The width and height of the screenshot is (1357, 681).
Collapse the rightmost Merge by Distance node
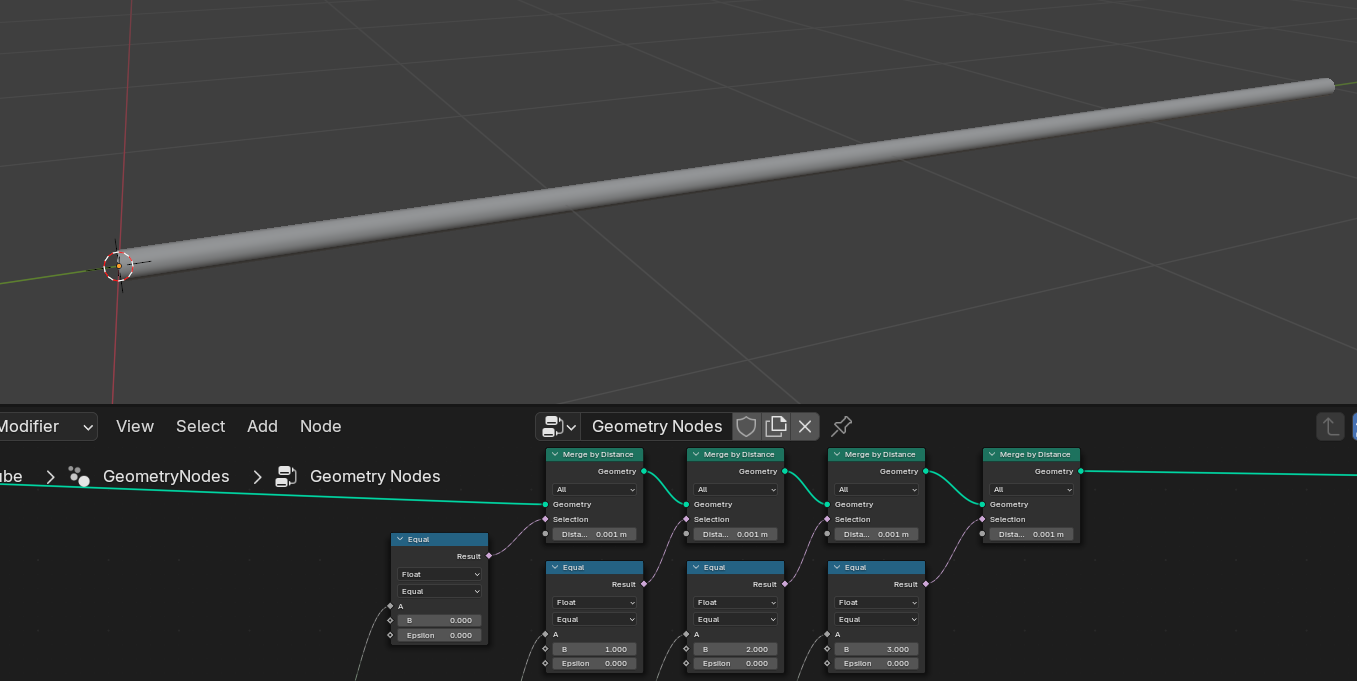click(991, 454)
